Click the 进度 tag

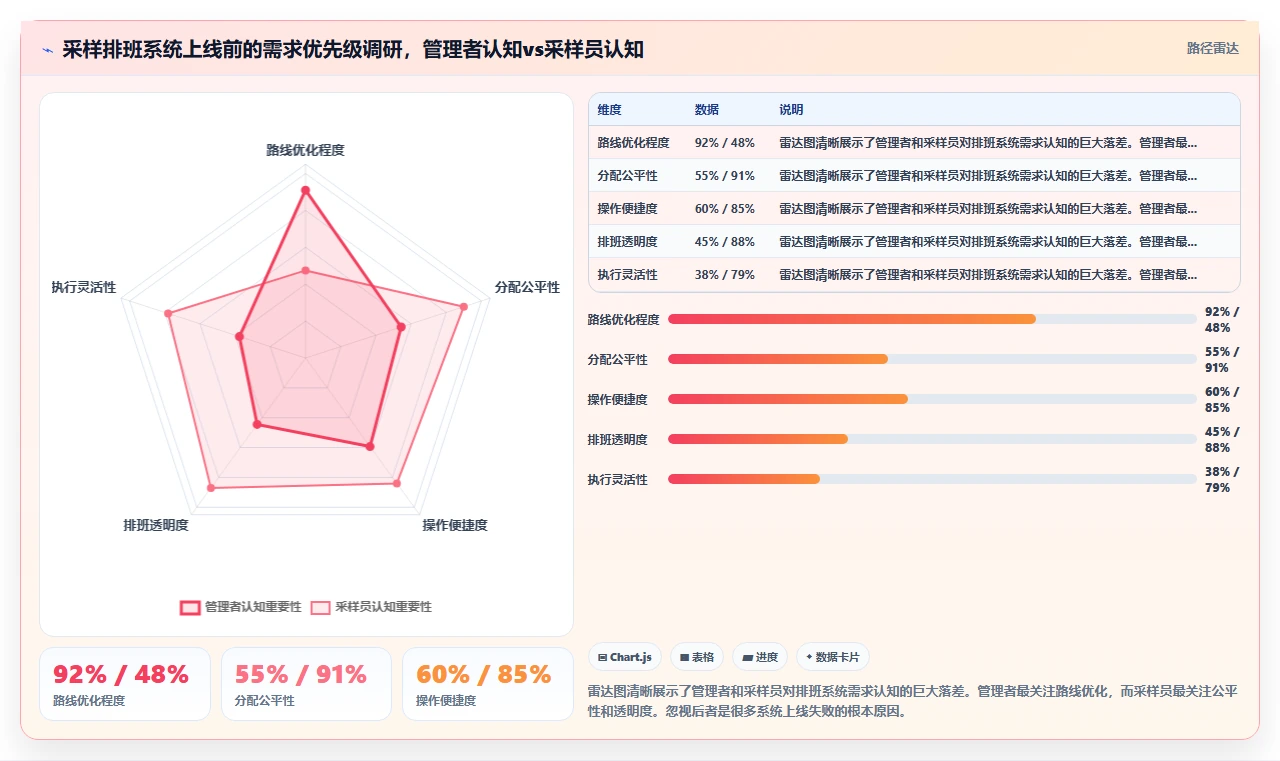(x=760, y=657)
